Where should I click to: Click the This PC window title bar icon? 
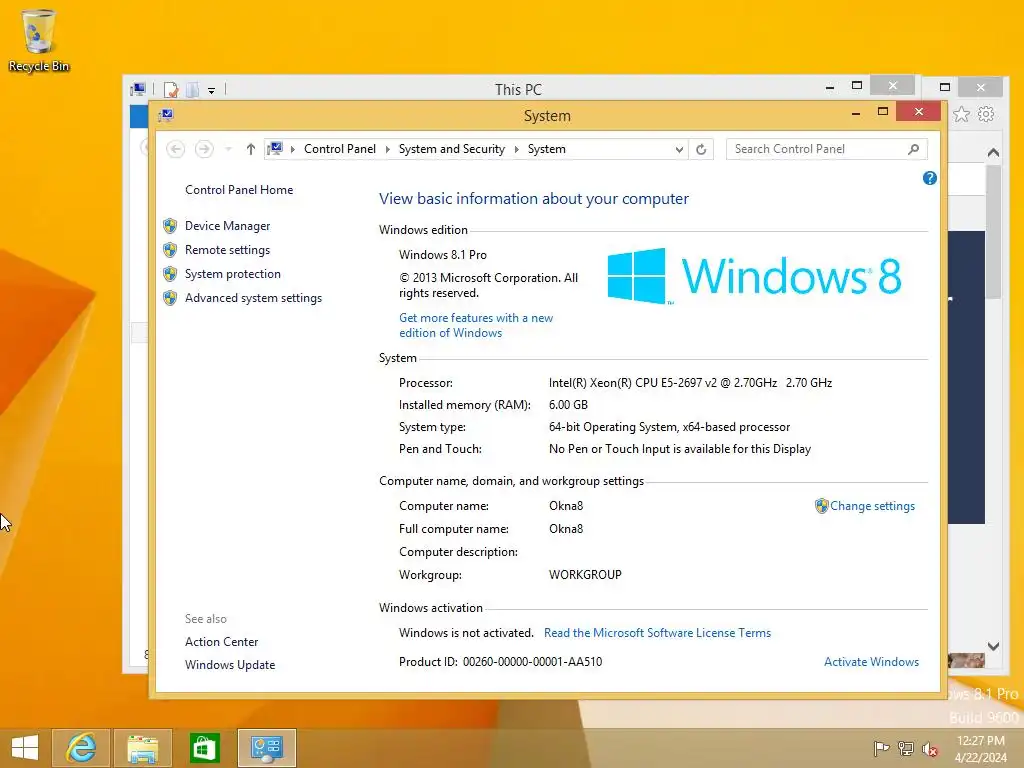point(138,89)
